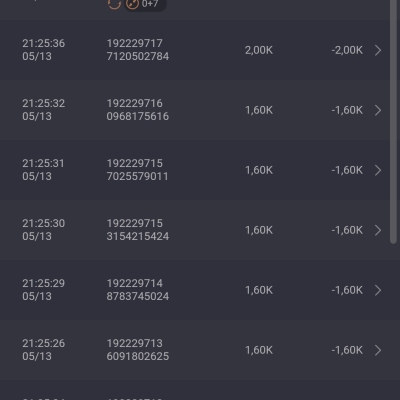
Task: Select order ID 192229716 0968175616
Action: click(138, 110)
